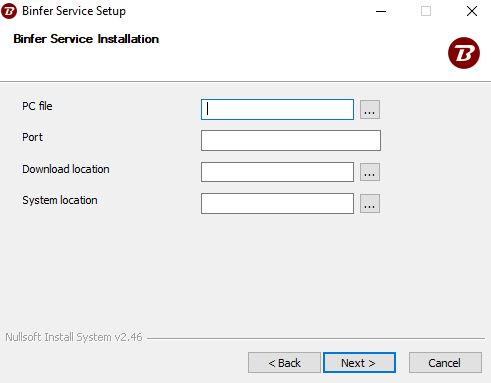Click into the Port input field
The height and width of the screenshot is (383, 491).
click(291, 141)
